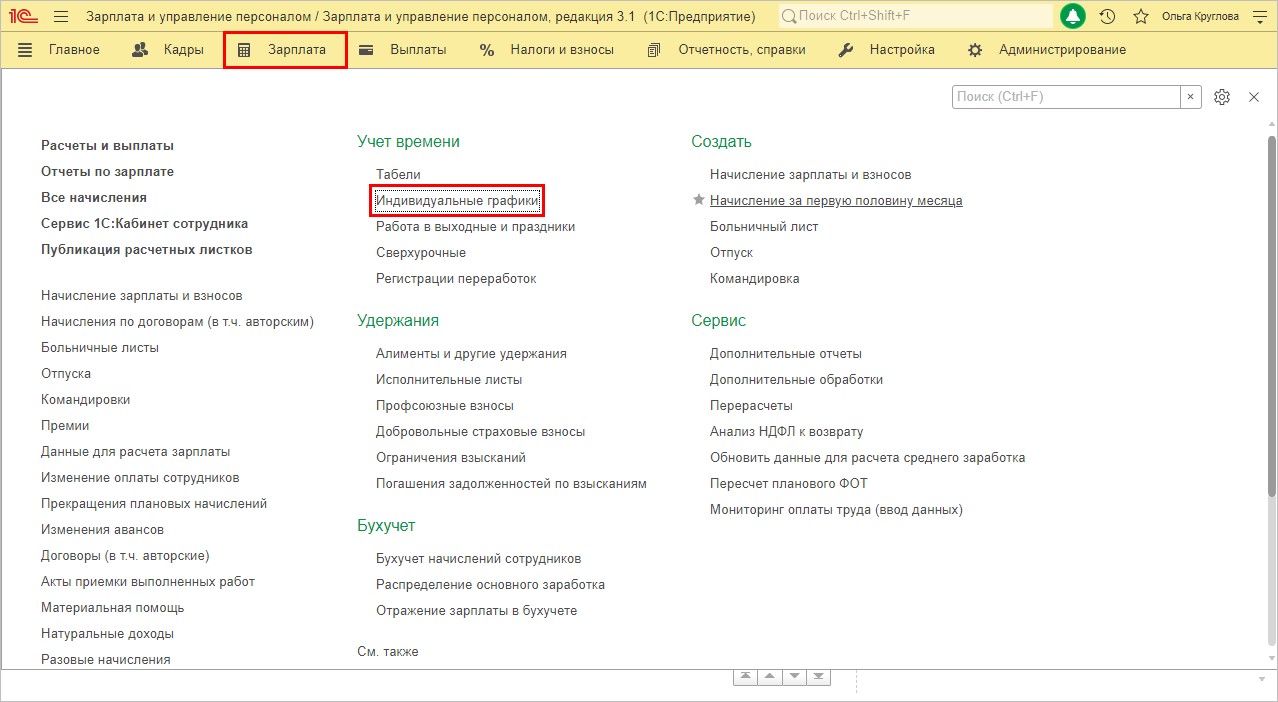The image size is (1278, 702).
Task: Open notifications bell icon
Action: coord(1073,16)
